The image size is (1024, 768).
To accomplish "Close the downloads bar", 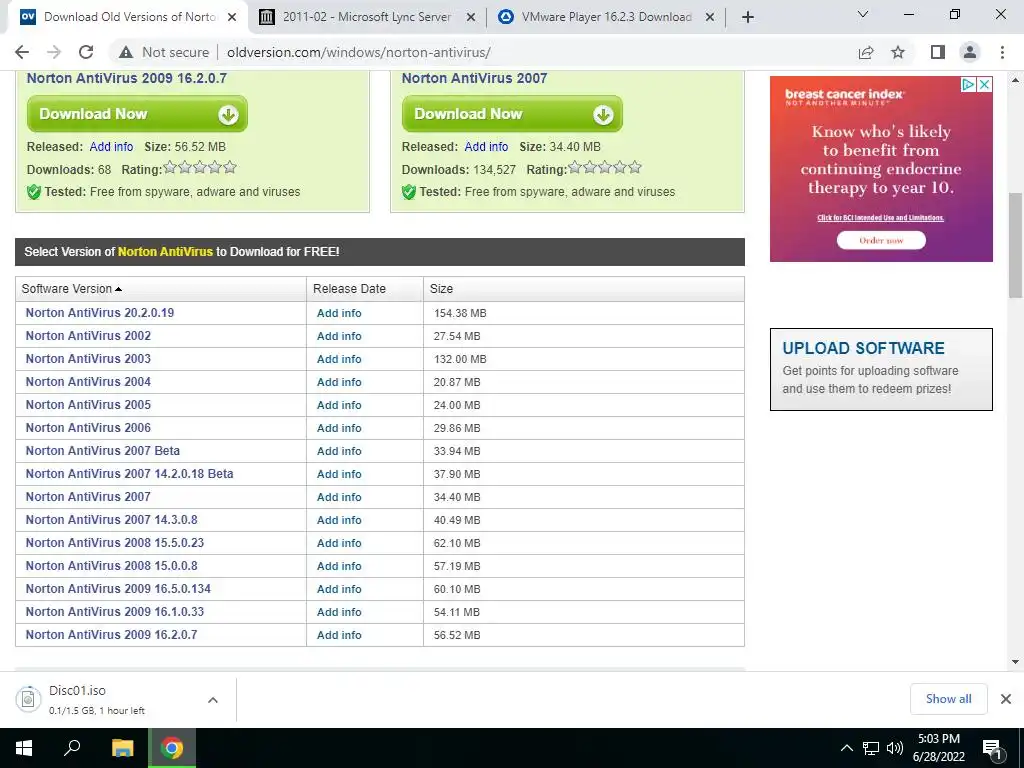I will click(1006, 699).
